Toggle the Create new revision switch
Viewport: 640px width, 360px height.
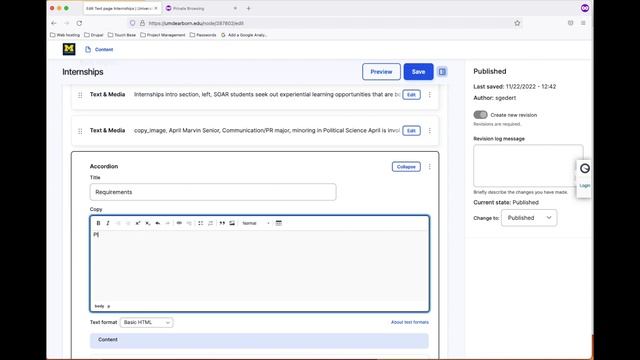[480, 115]
